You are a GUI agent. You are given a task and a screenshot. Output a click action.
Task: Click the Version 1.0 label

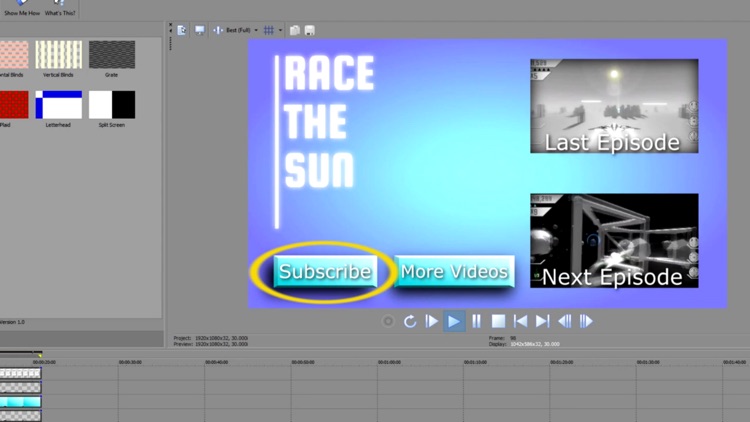click(12, 322)
